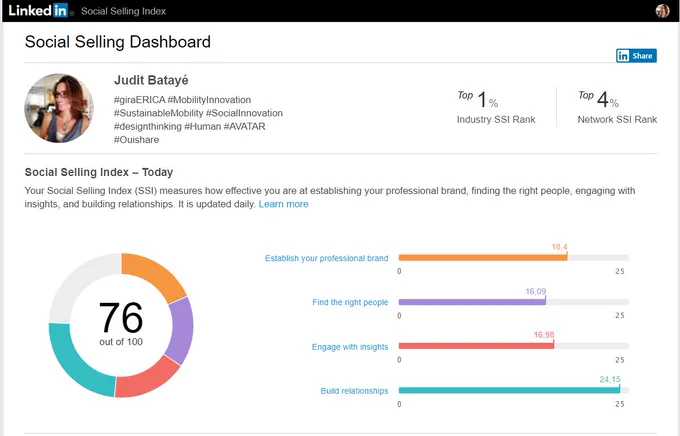Click the Social Selling Index – Today heading
Viewport: 680px width, 436px height.
pyautogui.click(x=99, y=172)
